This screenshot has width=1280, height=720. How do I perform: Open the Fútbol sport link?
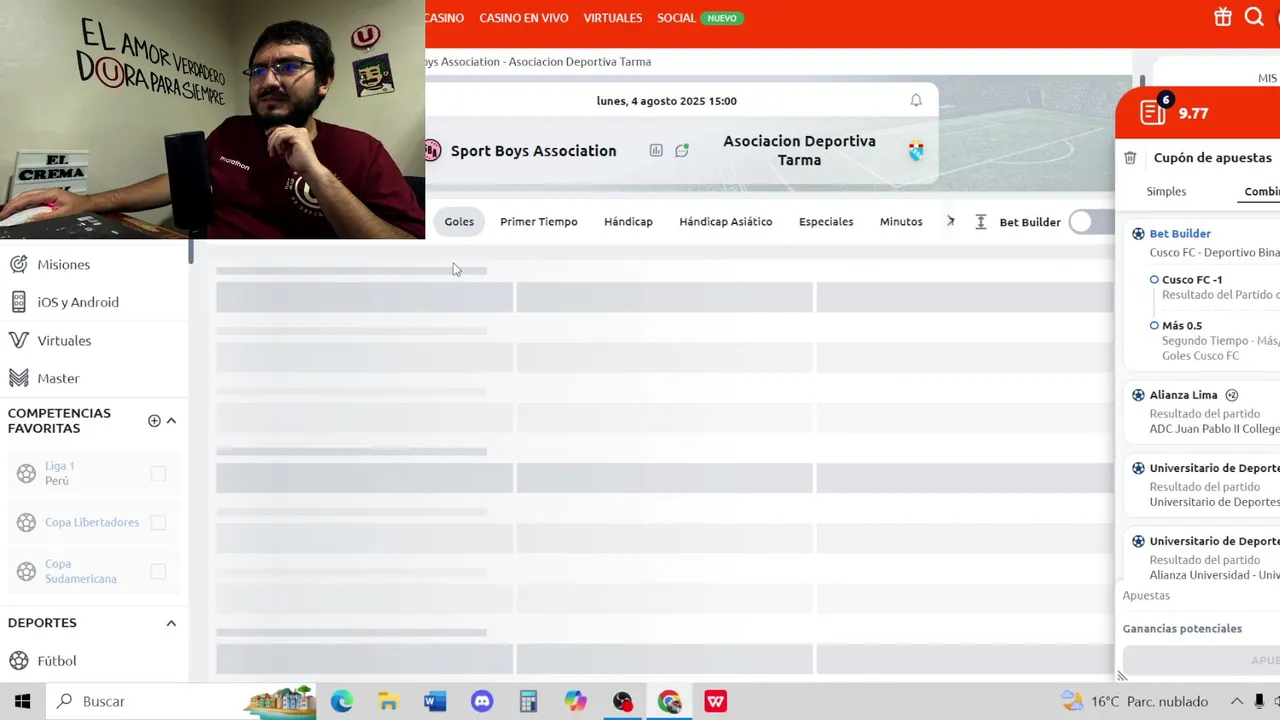point(57,661)
